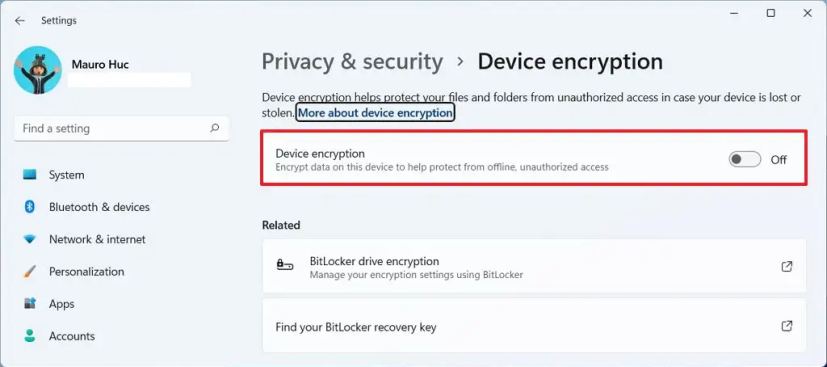The width and height of the screenshot is (827, 367).
Task: Click the Bluetooth icon in sidebar
Action: point(30,207)
